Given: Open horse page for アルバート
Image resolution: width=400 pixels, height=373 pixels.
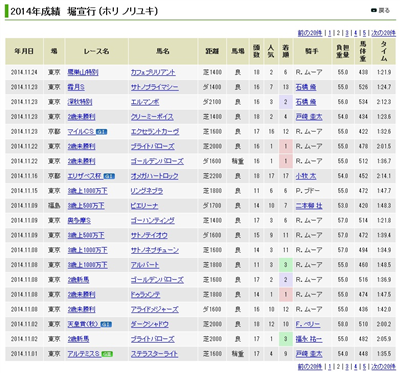Looking at the screenshot, I should pyautogui.click(x=145, y=265).
